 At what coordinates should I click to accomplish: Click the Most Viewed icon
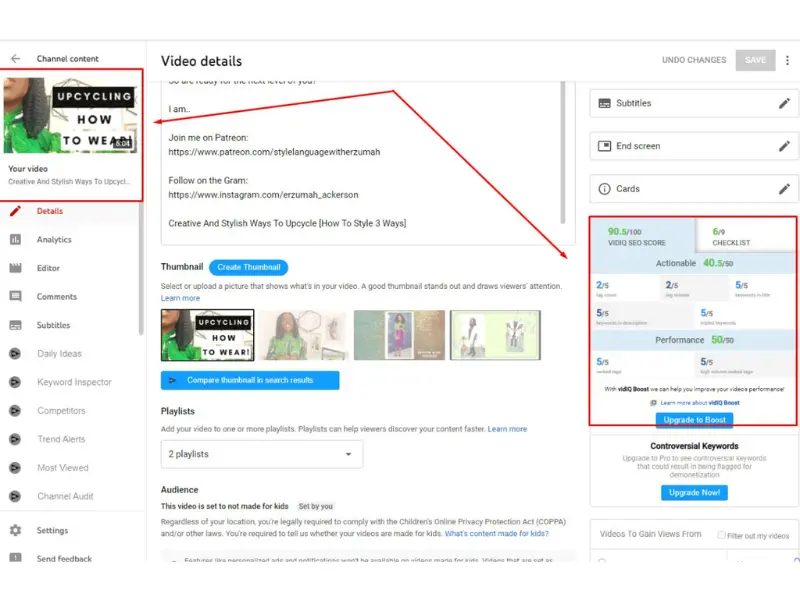tap(16, 468)
